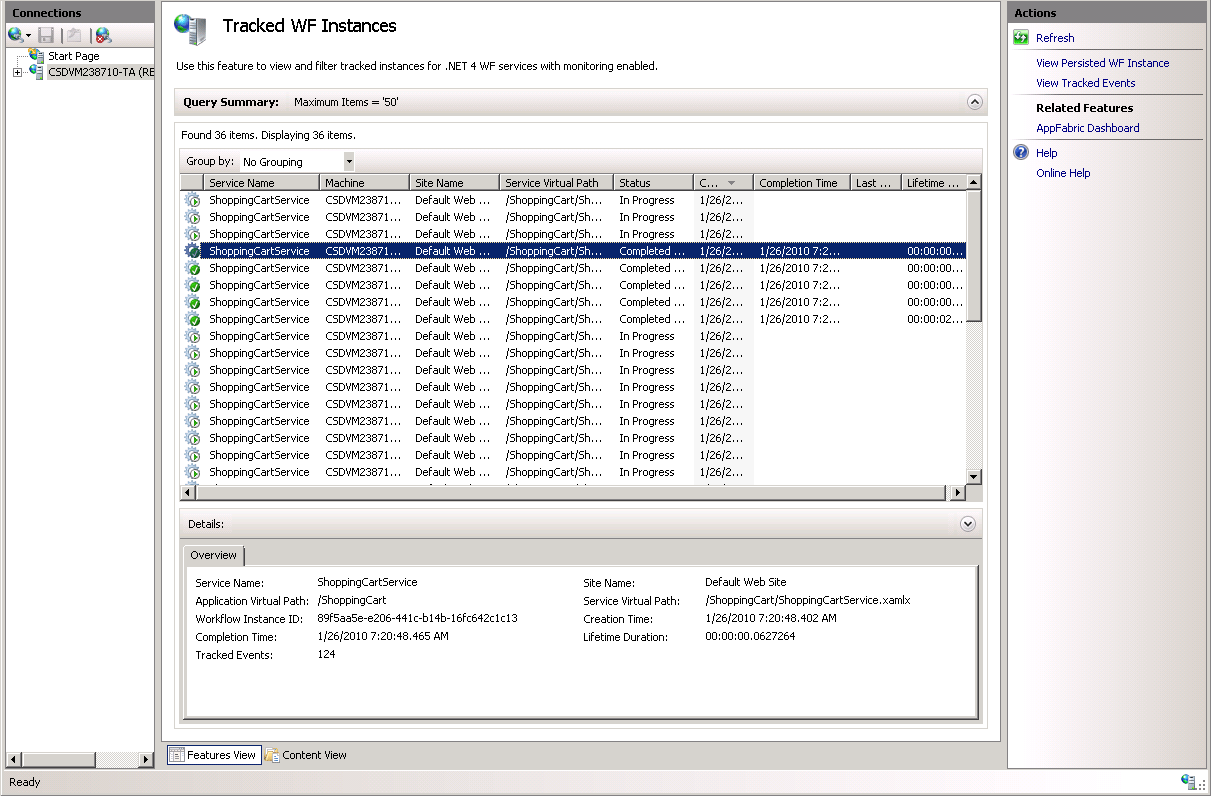Click the status bar network connection icon
Image resolution: width=1211 pixels, height=796 pixels.
click(x=1189, y=781)
